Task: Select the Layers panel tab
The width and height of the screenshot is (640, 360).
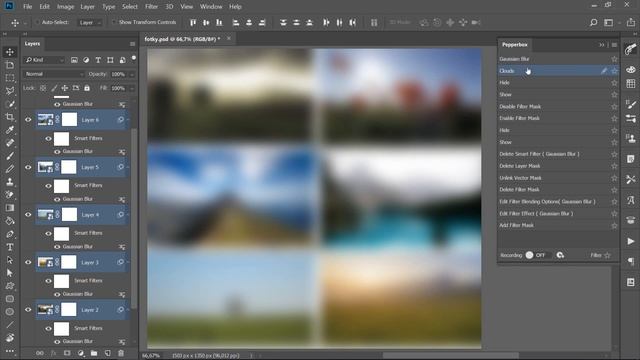Action: click(32, 44)
